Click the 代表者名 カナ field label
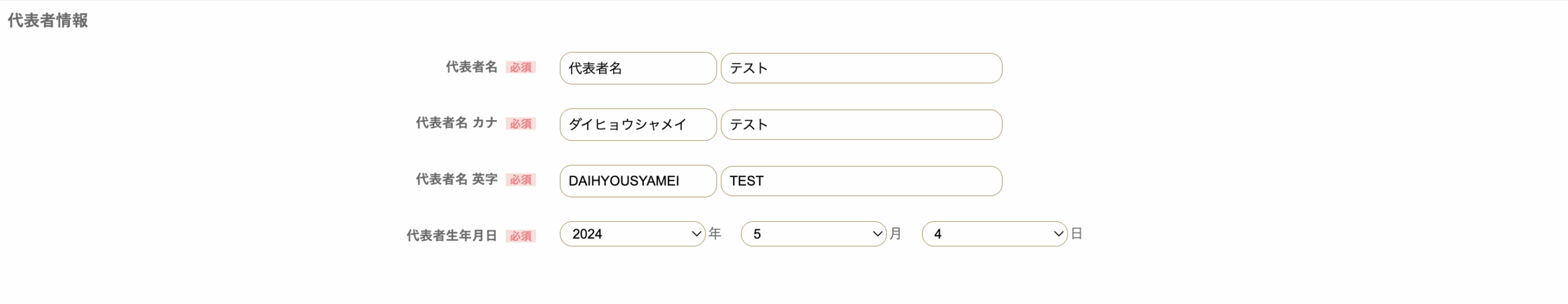Screen dimensions: 1568x304 [456, 123]
